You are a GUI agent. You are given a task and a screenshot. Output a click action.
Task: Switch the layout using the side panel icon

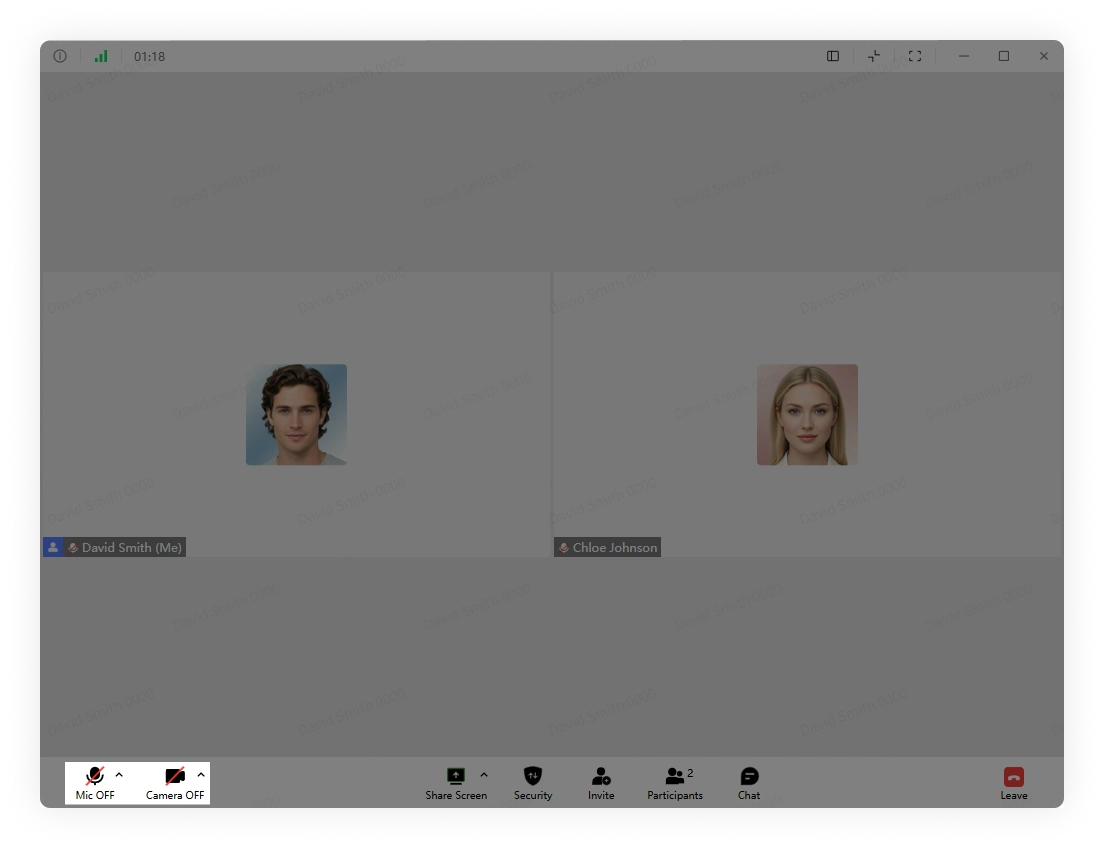833,56
